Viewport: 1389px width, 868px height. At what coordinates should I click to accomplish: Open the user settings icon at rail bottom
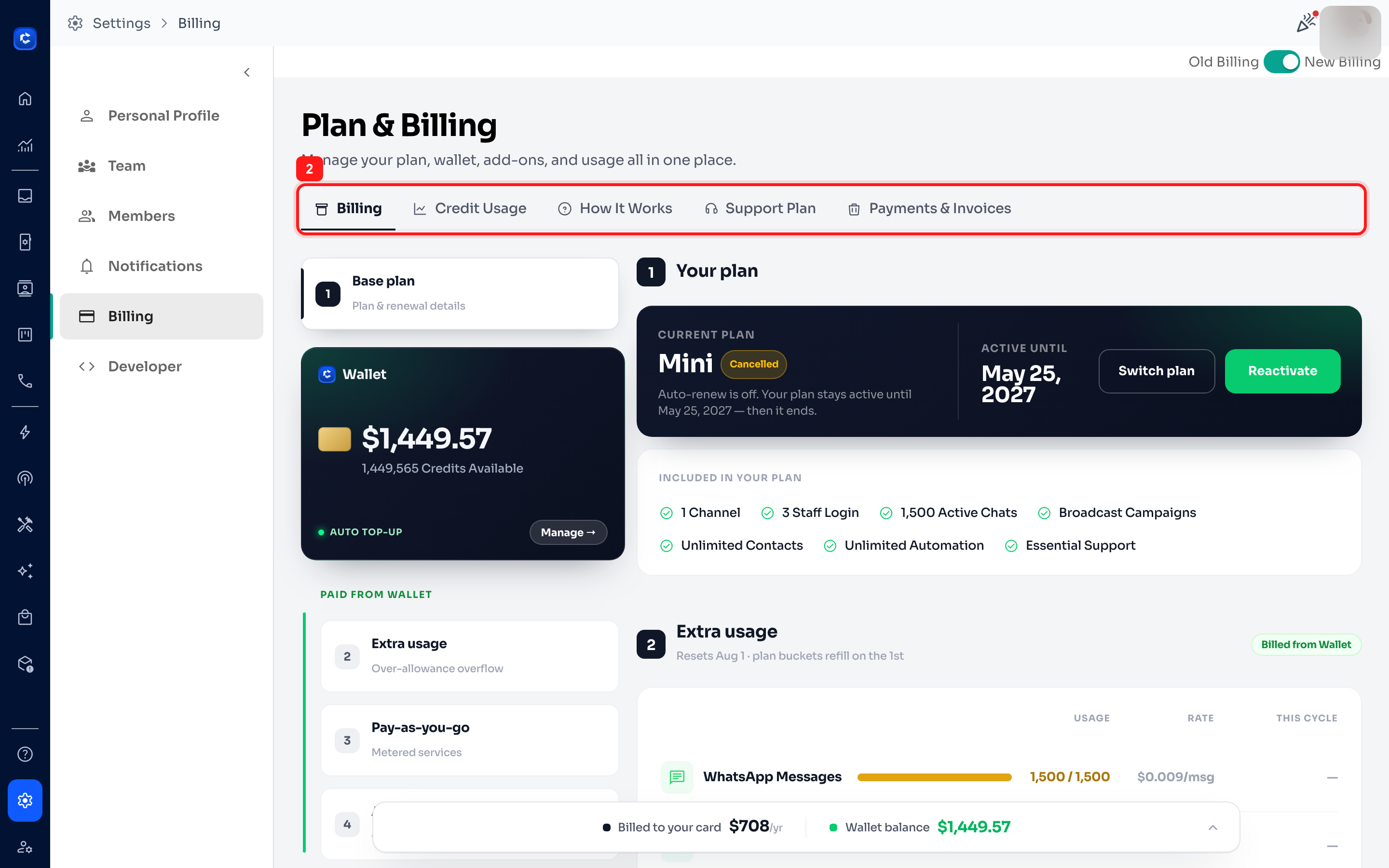pos(25,847)
